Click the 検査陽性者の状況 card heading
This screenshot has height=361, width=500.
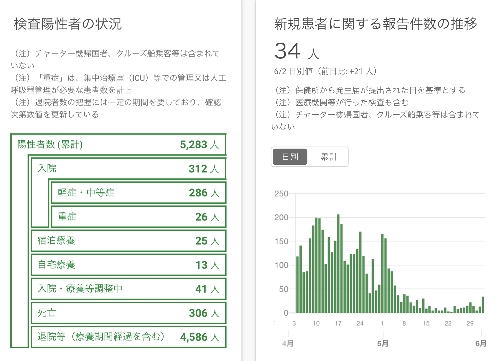tap(68, 24)
